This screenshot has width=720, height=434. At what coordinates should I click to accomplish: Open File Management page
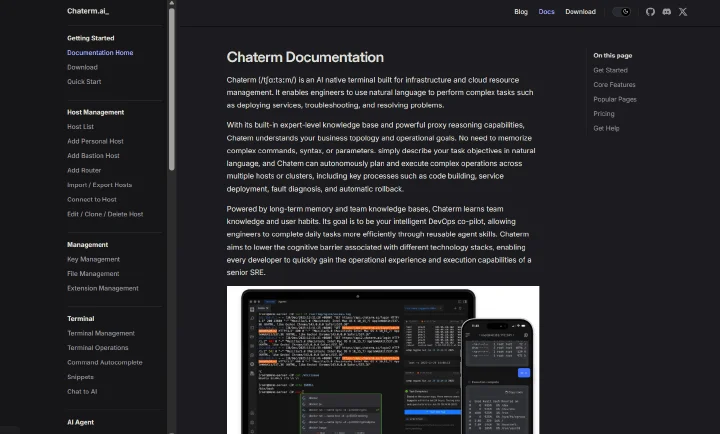click(x=93, y=274)
